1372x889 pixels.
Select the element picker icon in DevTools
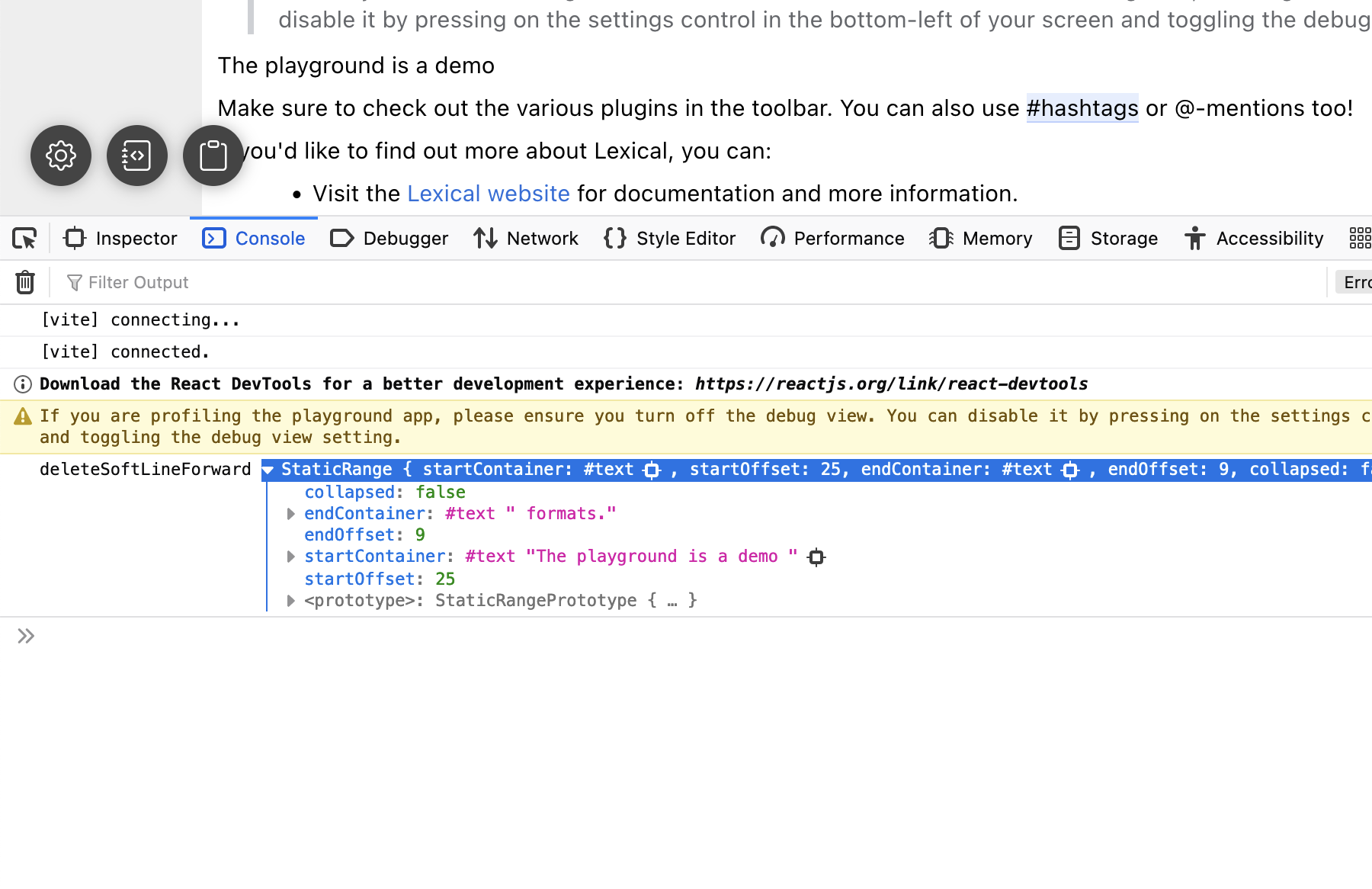pos(24,238)
